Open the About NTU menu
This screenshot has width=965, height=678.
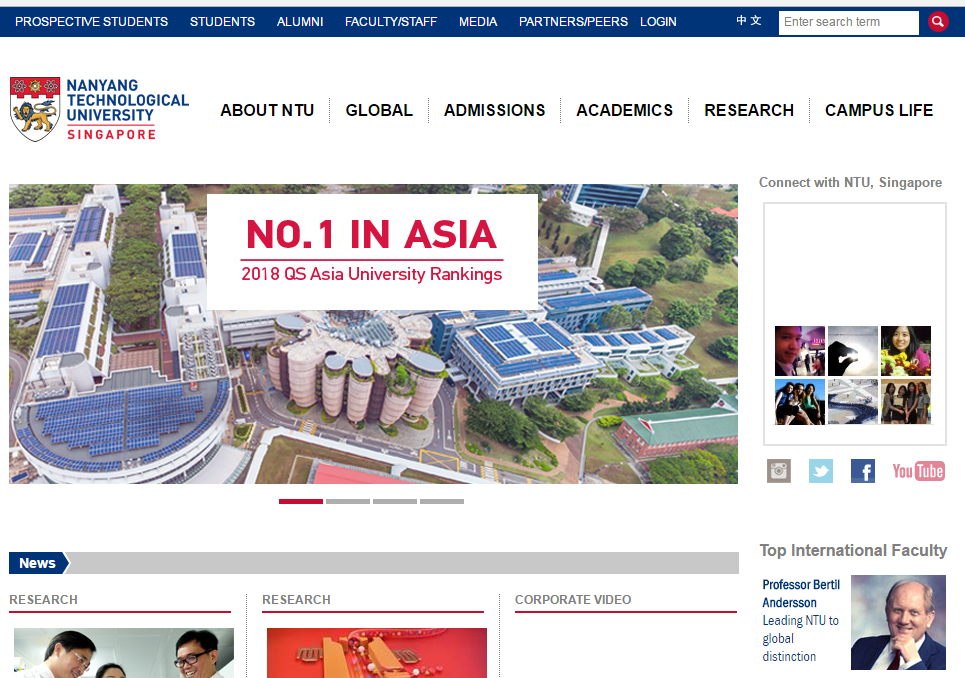point(267,110)
